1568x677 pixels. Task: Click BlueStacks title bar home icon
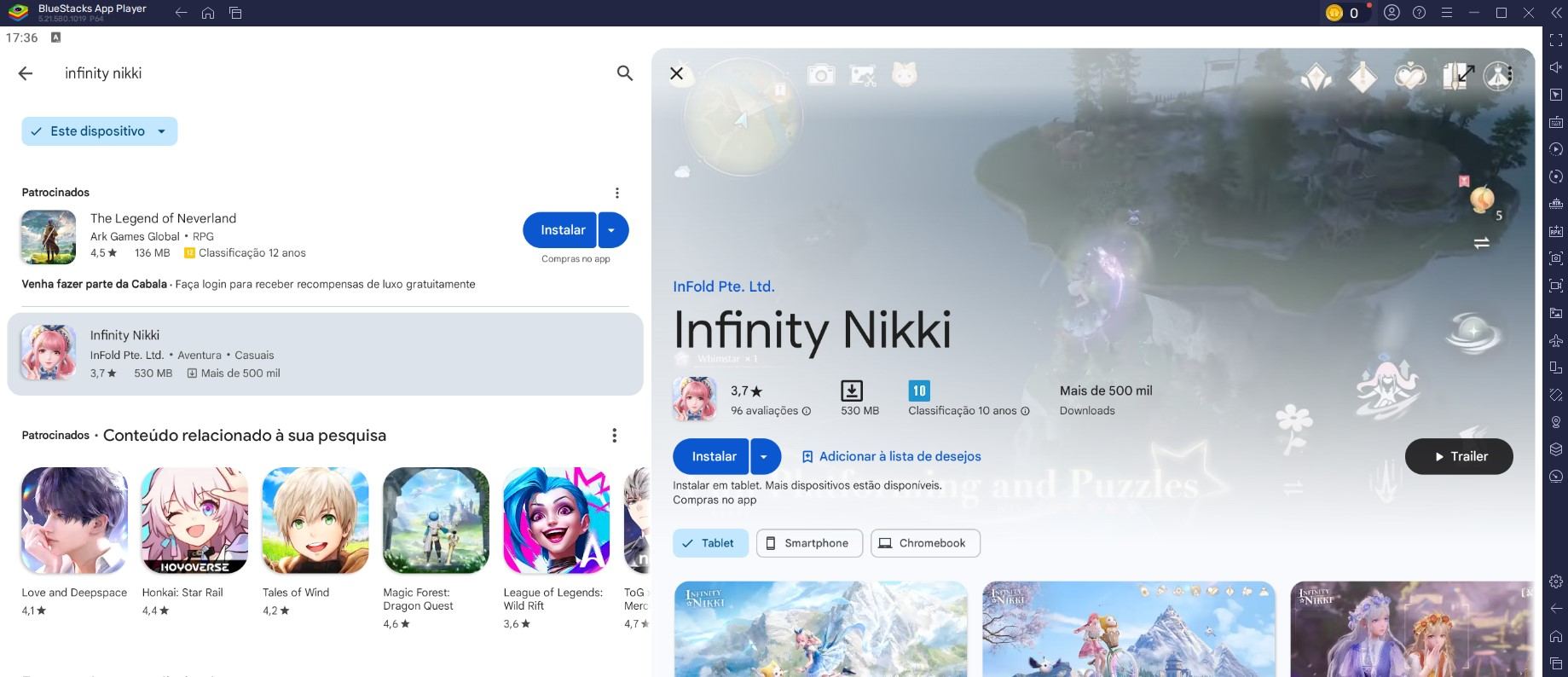208,13
